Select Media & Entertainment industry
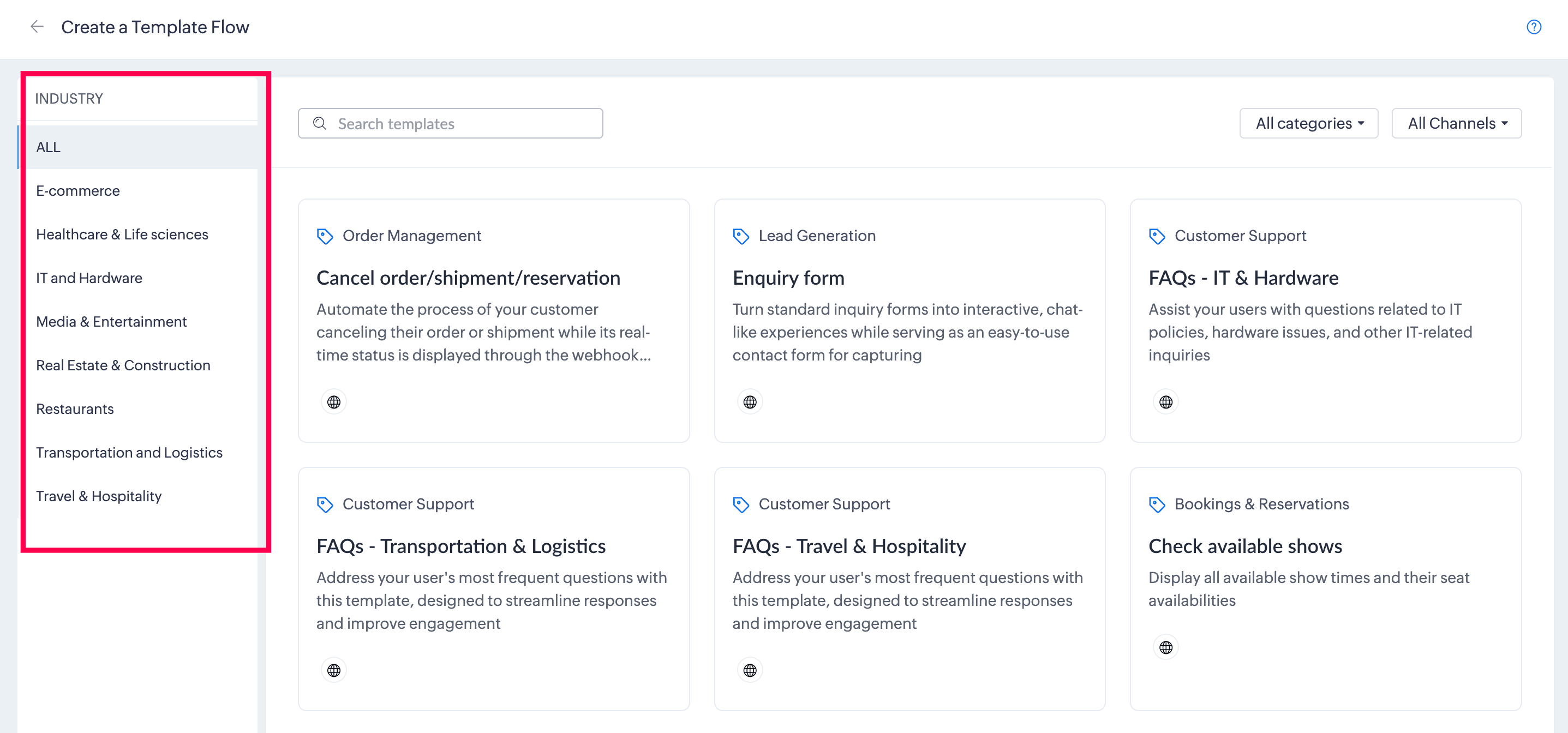 coord(137,322)
